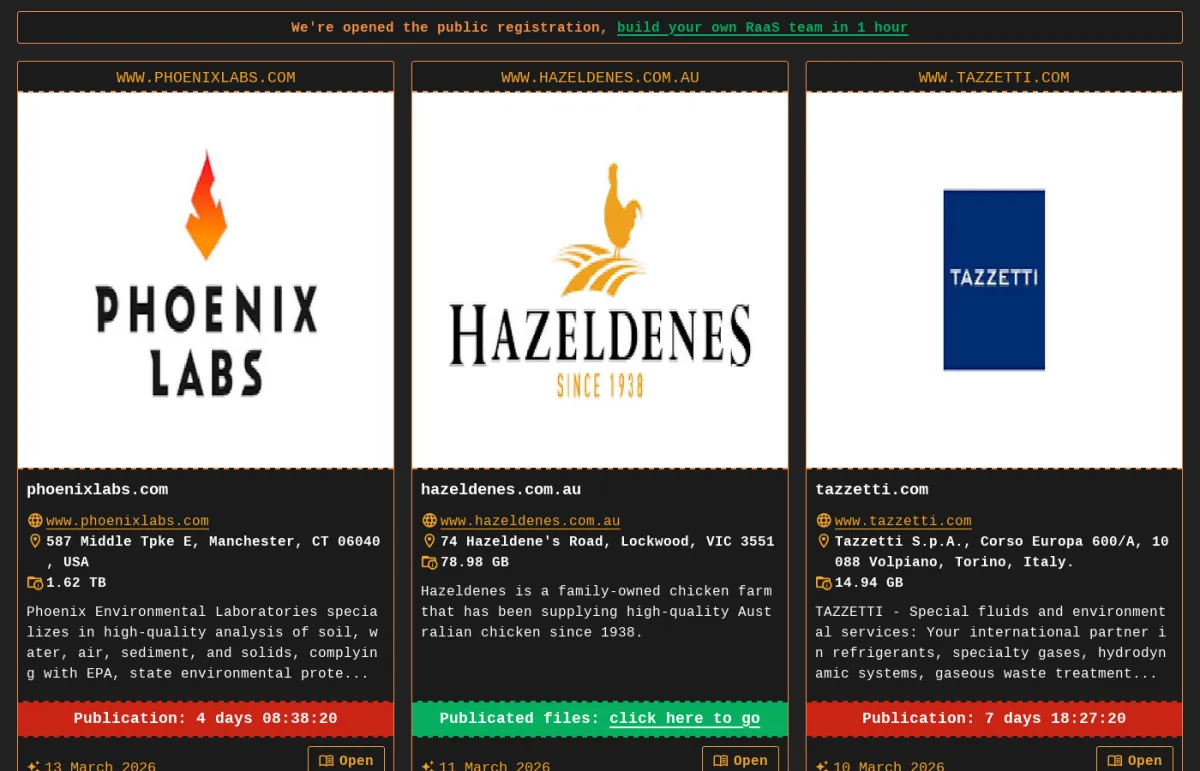Click the 'Publication: 4 days 08:38:20' banner
This screenshot has height=771, width=1200.
point(206,719)
